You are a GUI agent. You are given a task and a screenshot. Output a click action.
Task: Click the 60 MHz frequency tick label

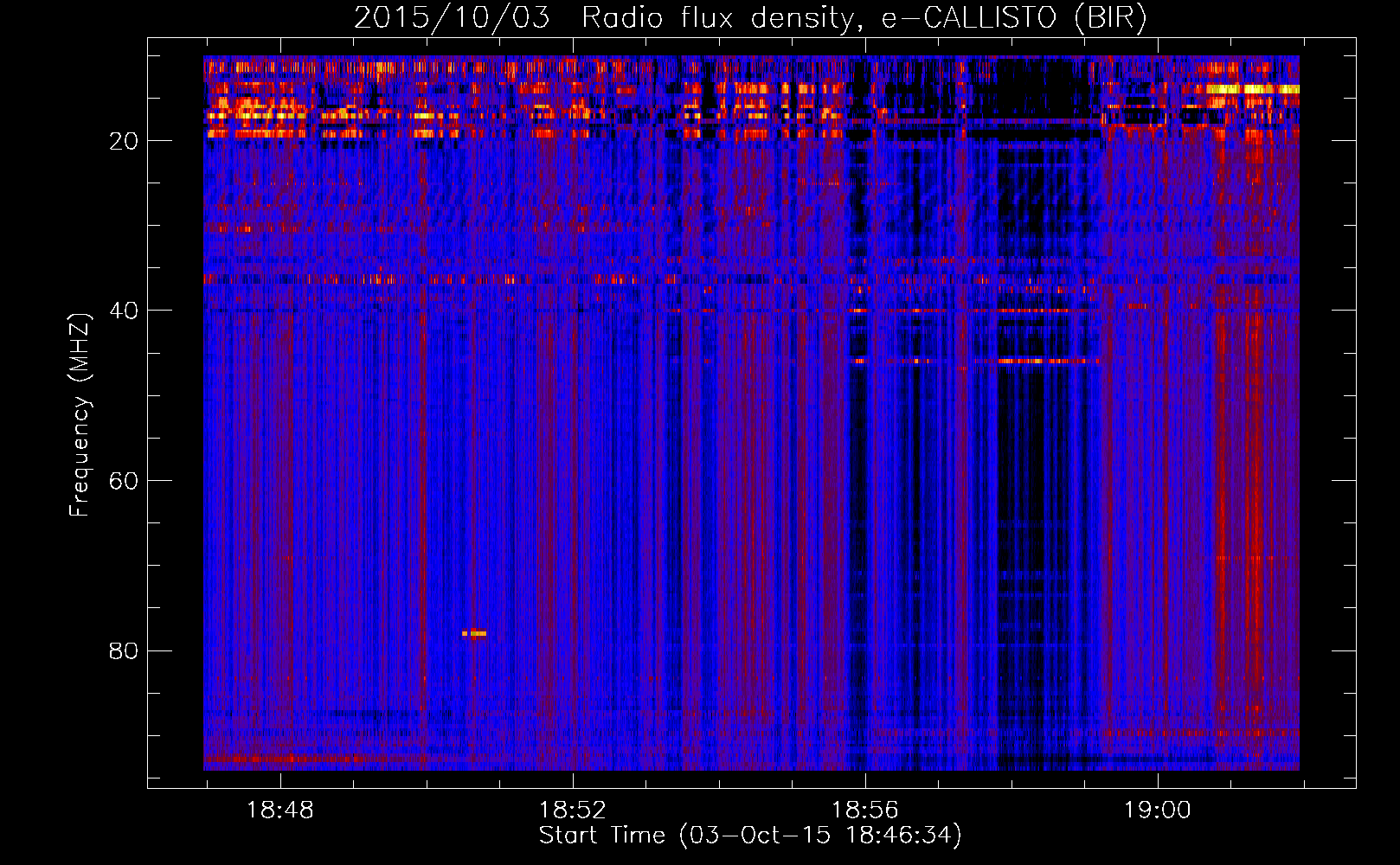coord(124,481)
